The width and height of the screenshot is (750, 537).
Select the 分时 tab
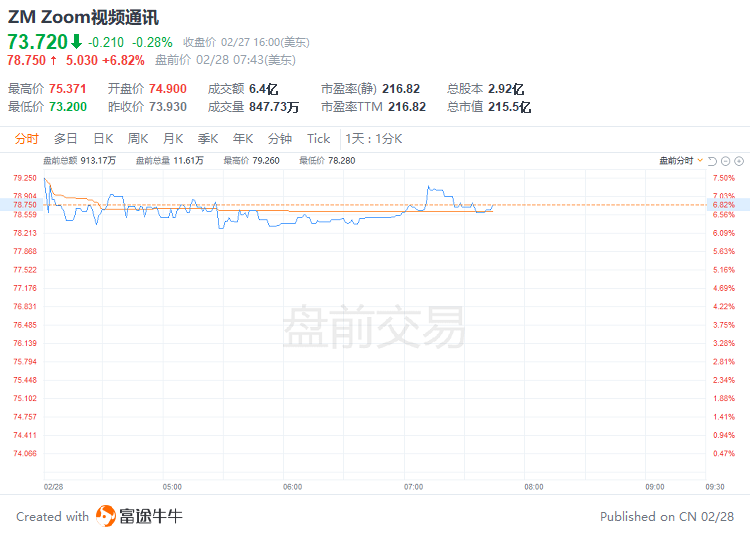26,139
